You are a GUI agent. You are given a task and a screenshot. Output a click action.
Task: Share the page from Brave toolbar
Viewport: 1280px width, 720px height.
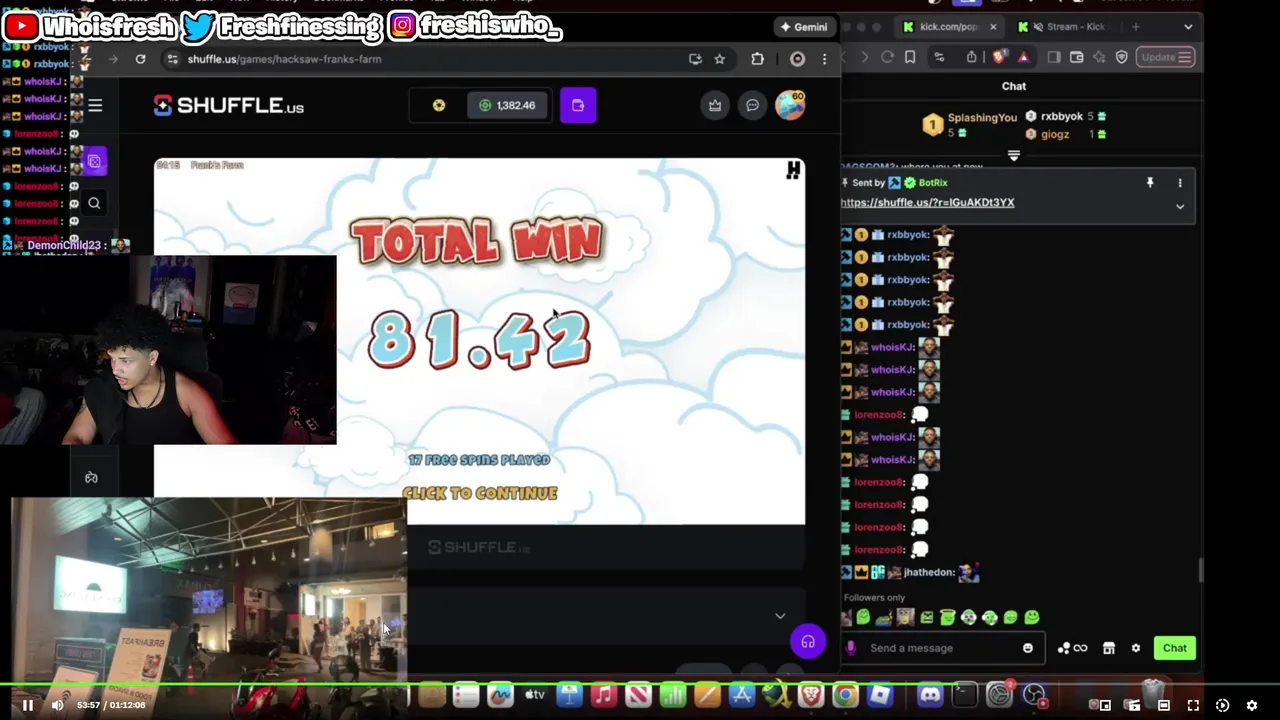click(x=971, y=57)
